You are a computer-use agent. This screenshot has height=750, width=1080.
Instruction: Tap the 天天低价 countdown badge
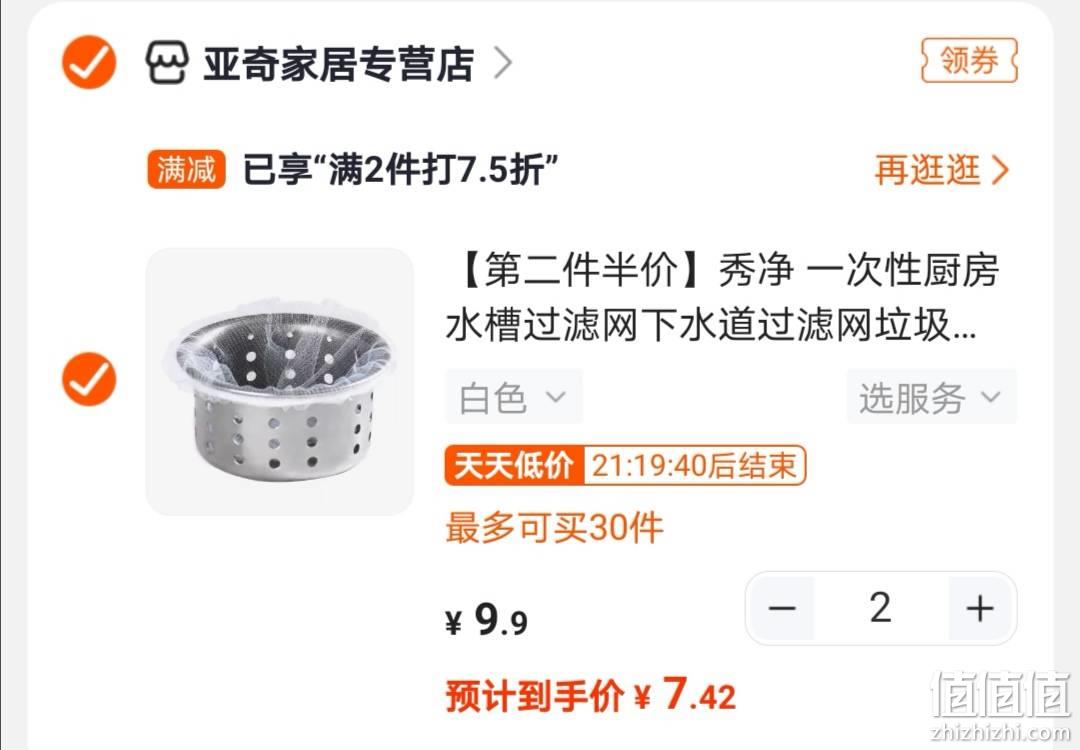coord(625,466)
